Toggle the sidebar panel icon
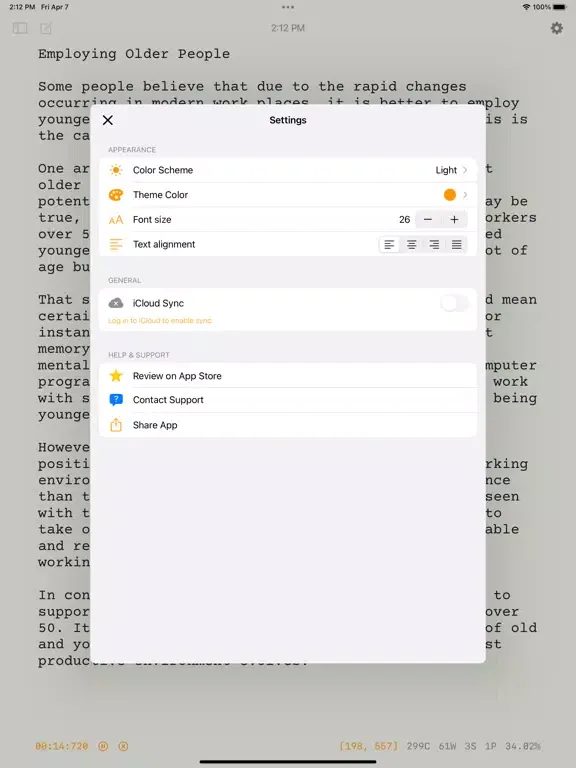Viewport: 576px width, 768px height. [20, 28]
